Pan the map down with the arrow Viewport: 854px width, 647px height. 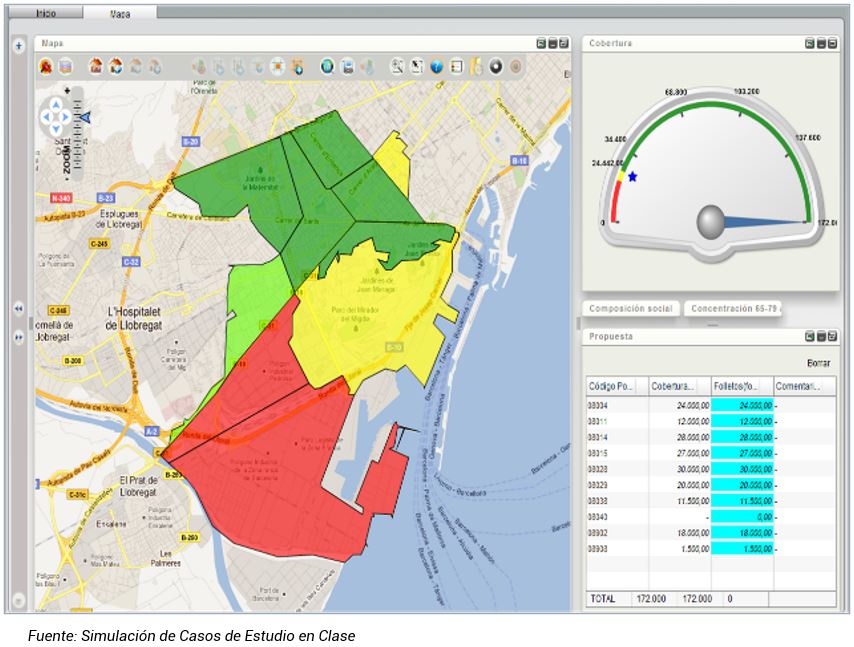tap(56, 129)
